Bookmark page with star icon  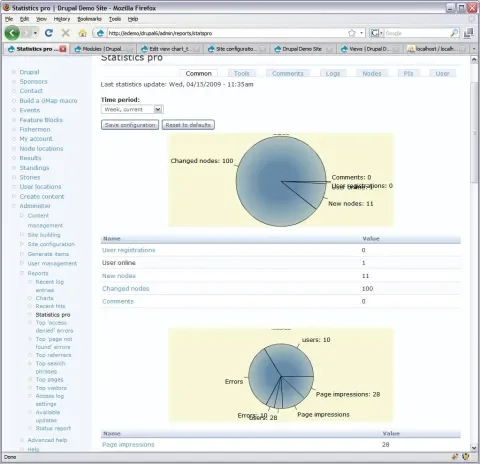click(352, 33)
